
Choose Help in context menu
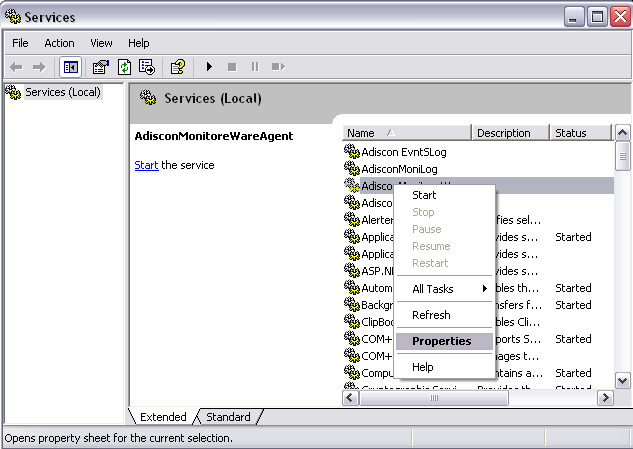(x=444, y=367)
